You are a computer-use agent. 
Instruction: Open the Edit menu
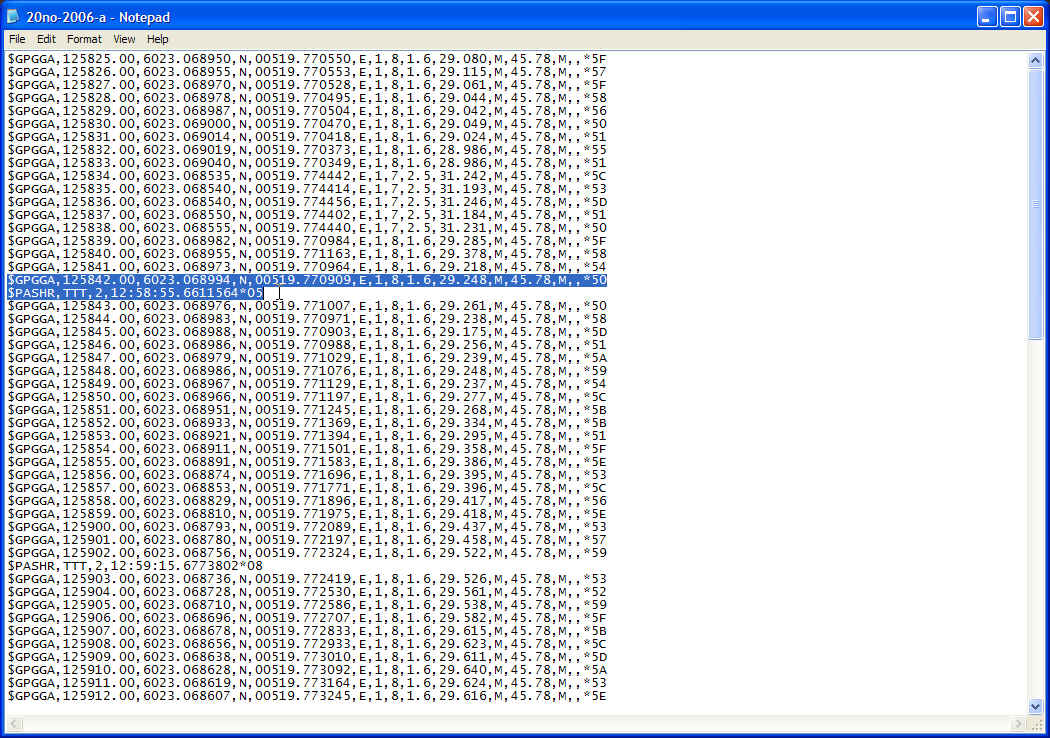click(46, 39)
